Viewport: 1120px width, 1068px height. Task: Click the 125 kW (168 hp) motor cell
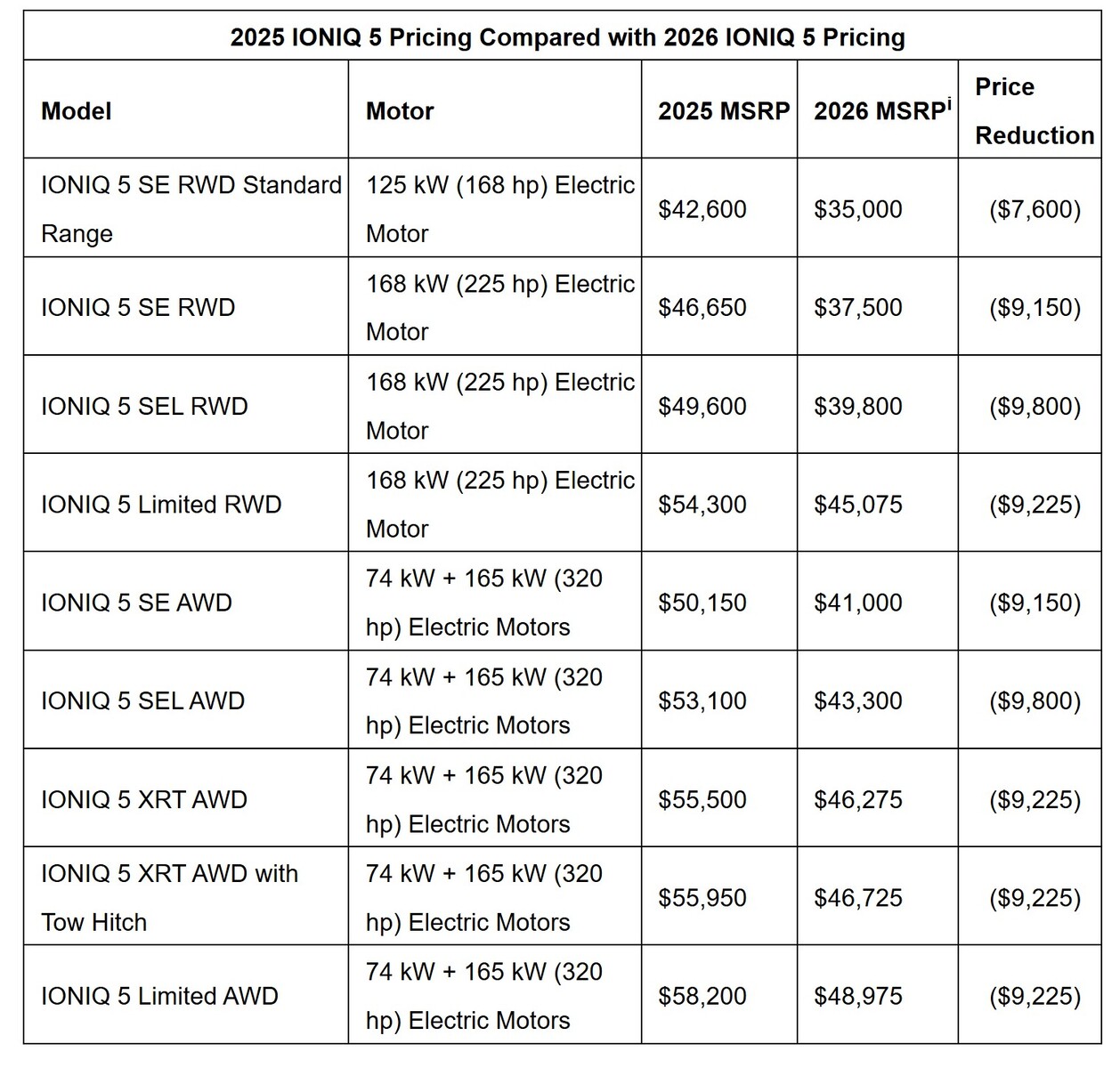click(499, 209)
